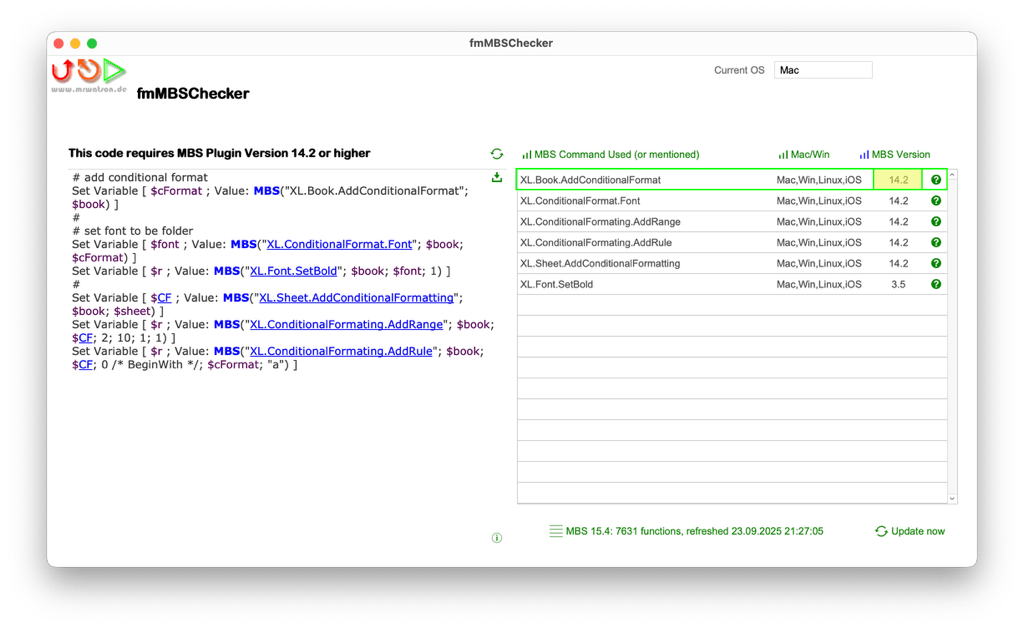
Task: Open help for XL.Font.SetBold via its question mark
Action: pyautogui.click(x=935, y=283)
